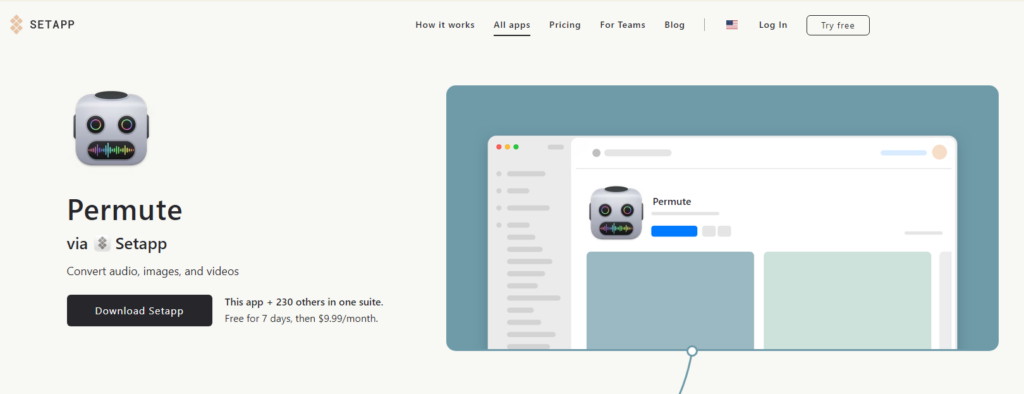This screenshot has width=1024, height=394.
Task: Click the 'Permute' title in mockup window
Action: pyautogui.click(x=672, y=201)
